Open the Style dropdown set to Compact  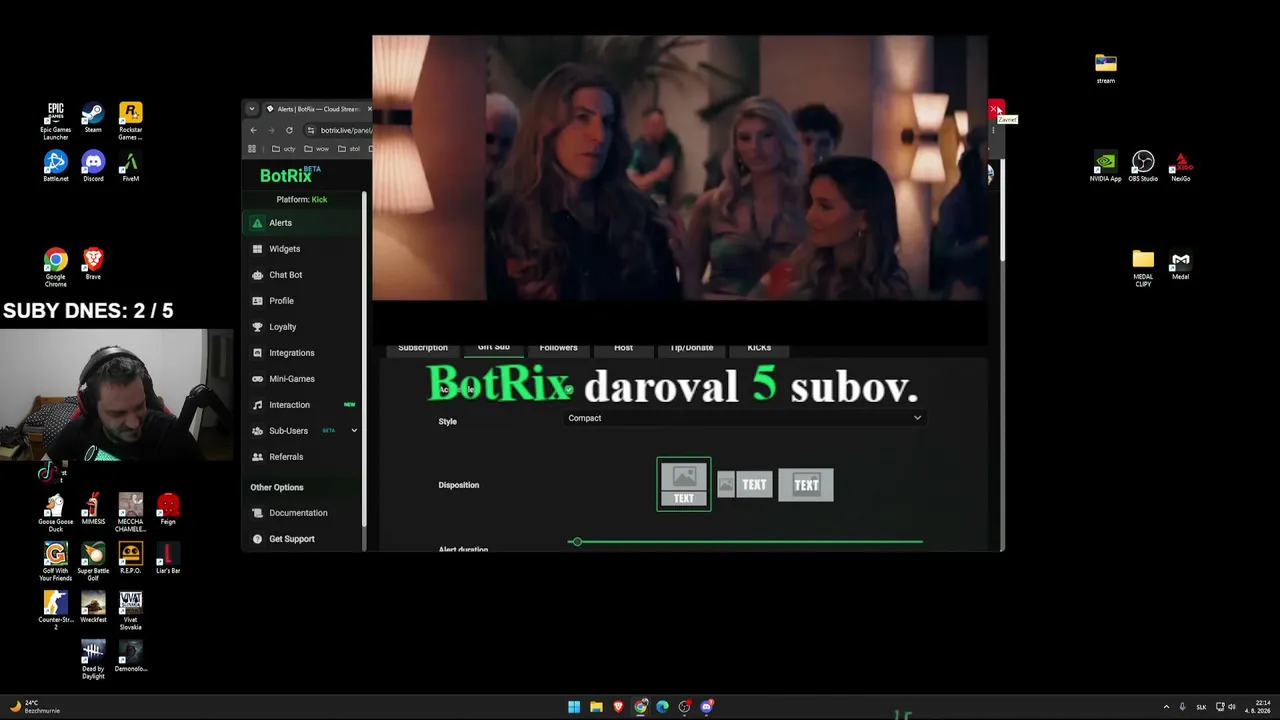744,418
